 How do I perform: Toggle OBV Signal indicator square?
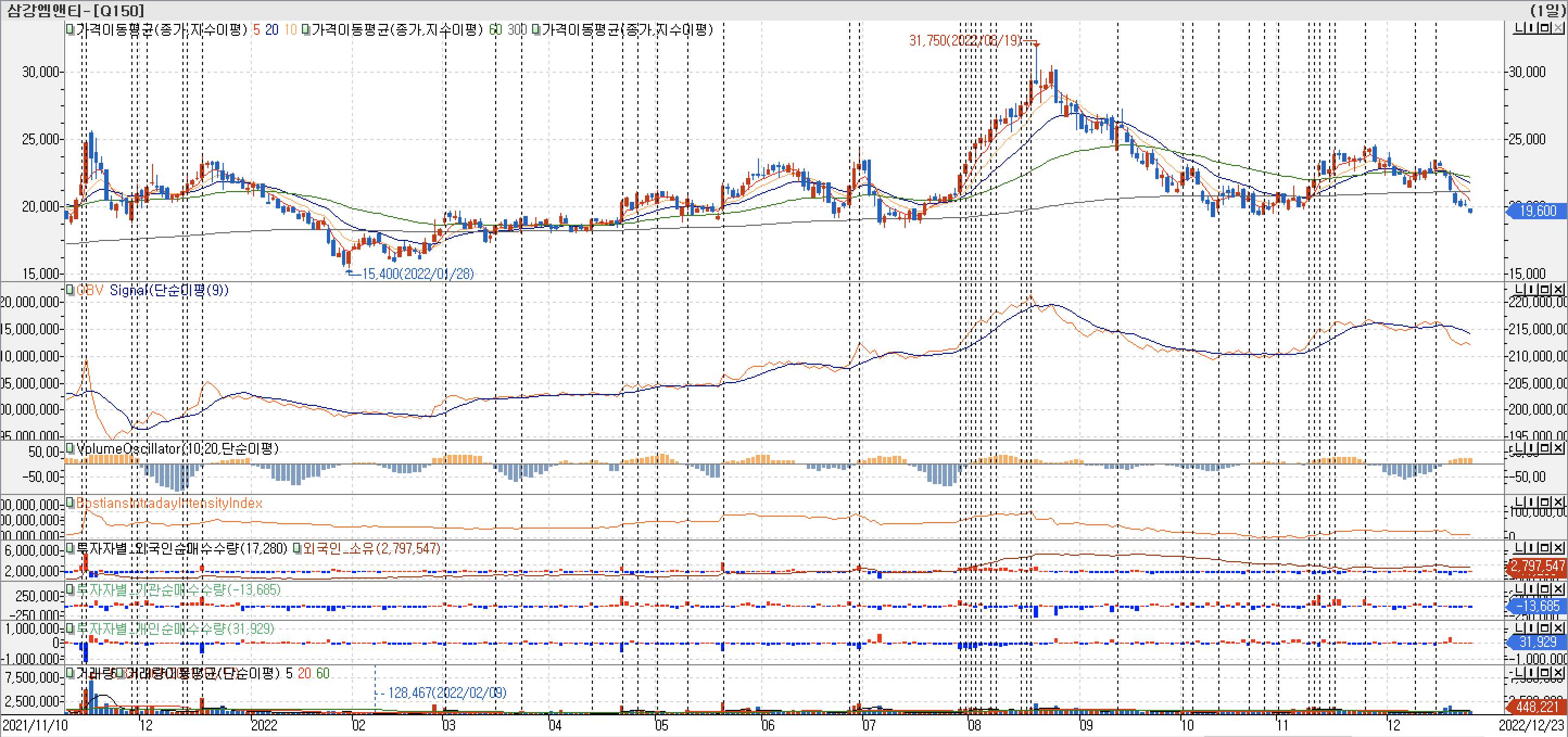(x=70, y=290)
